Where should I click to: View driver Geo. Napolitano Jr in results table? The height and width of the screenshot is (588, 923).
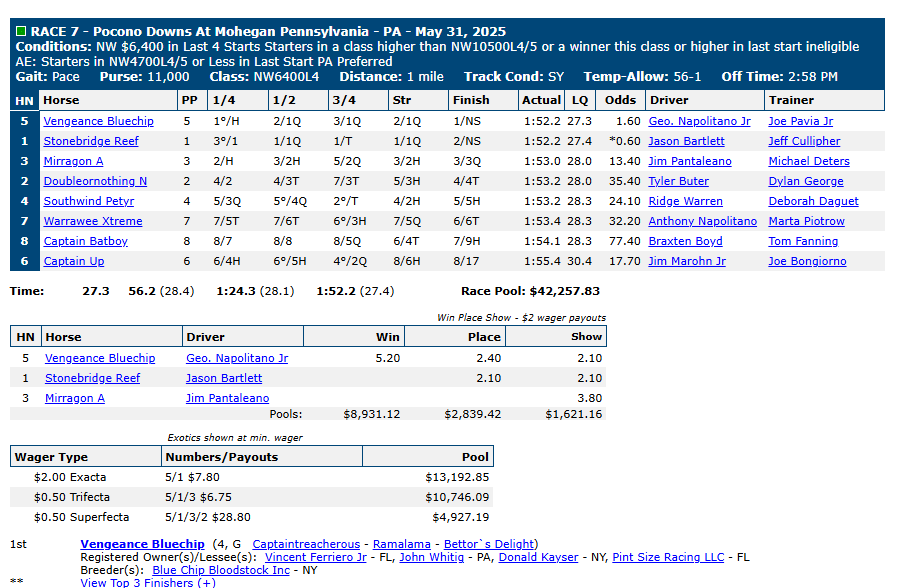[x=699, y=121]
